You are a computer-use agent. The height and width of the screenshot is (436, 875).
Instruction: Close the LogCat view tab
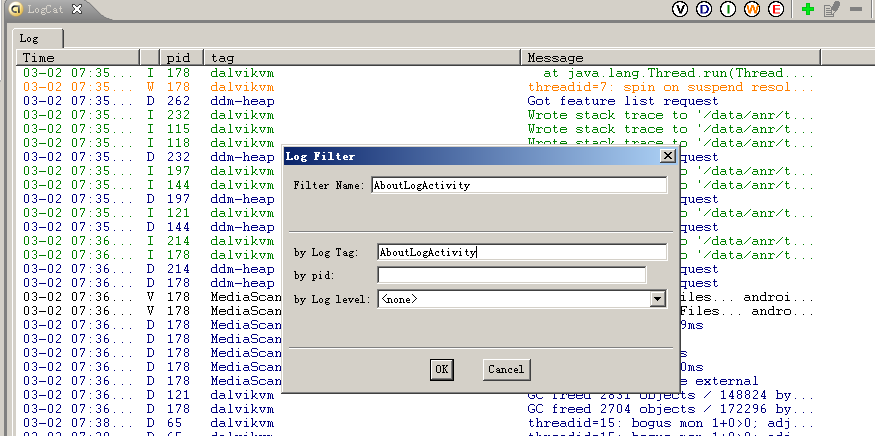point(77,9)
